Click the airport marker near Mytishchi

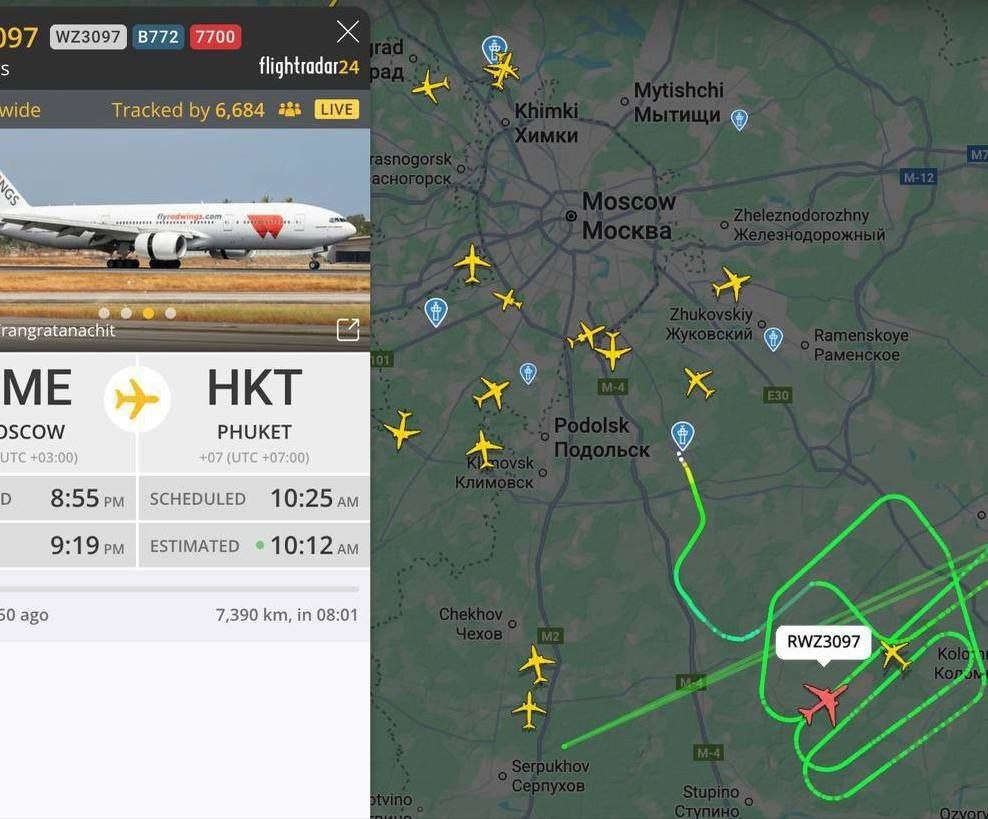click(x=739, y=119)
